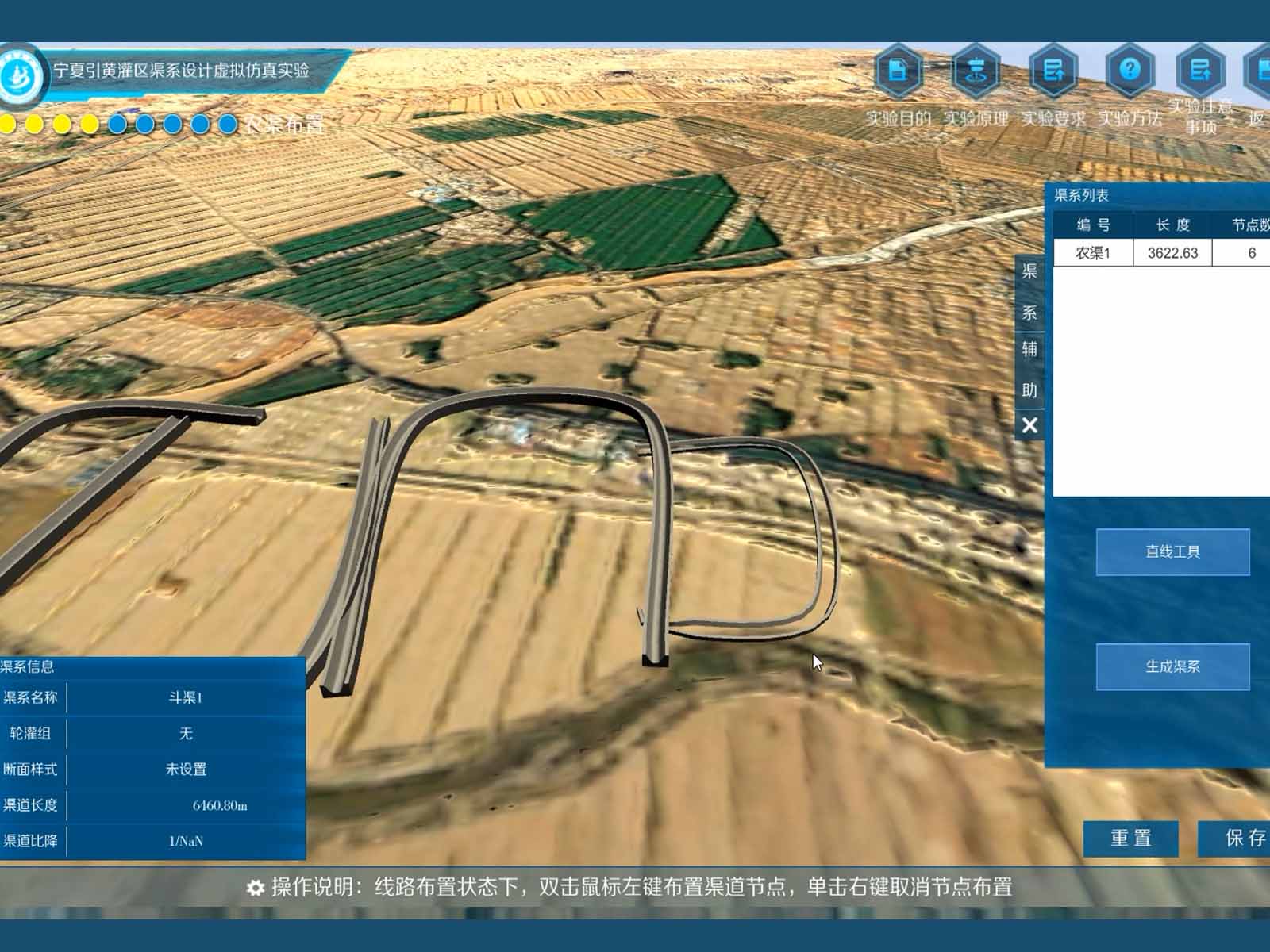Open the 实验要求 icon

coord(1053,71)
